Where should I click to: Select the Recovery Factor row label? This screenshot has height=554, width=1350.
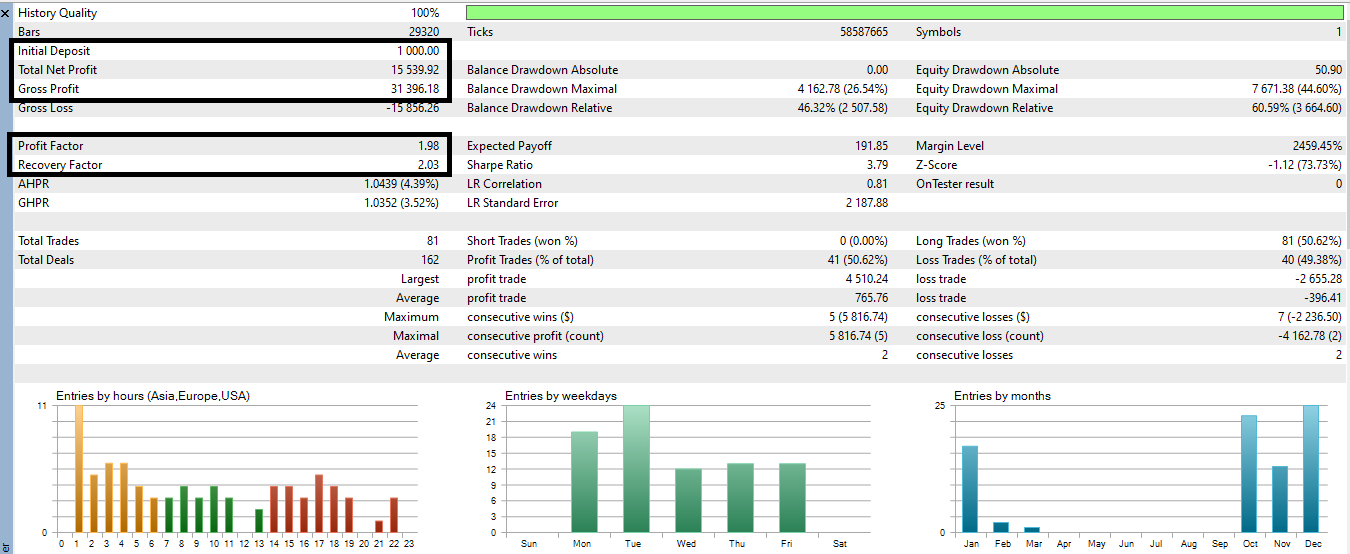pos(60,165)
